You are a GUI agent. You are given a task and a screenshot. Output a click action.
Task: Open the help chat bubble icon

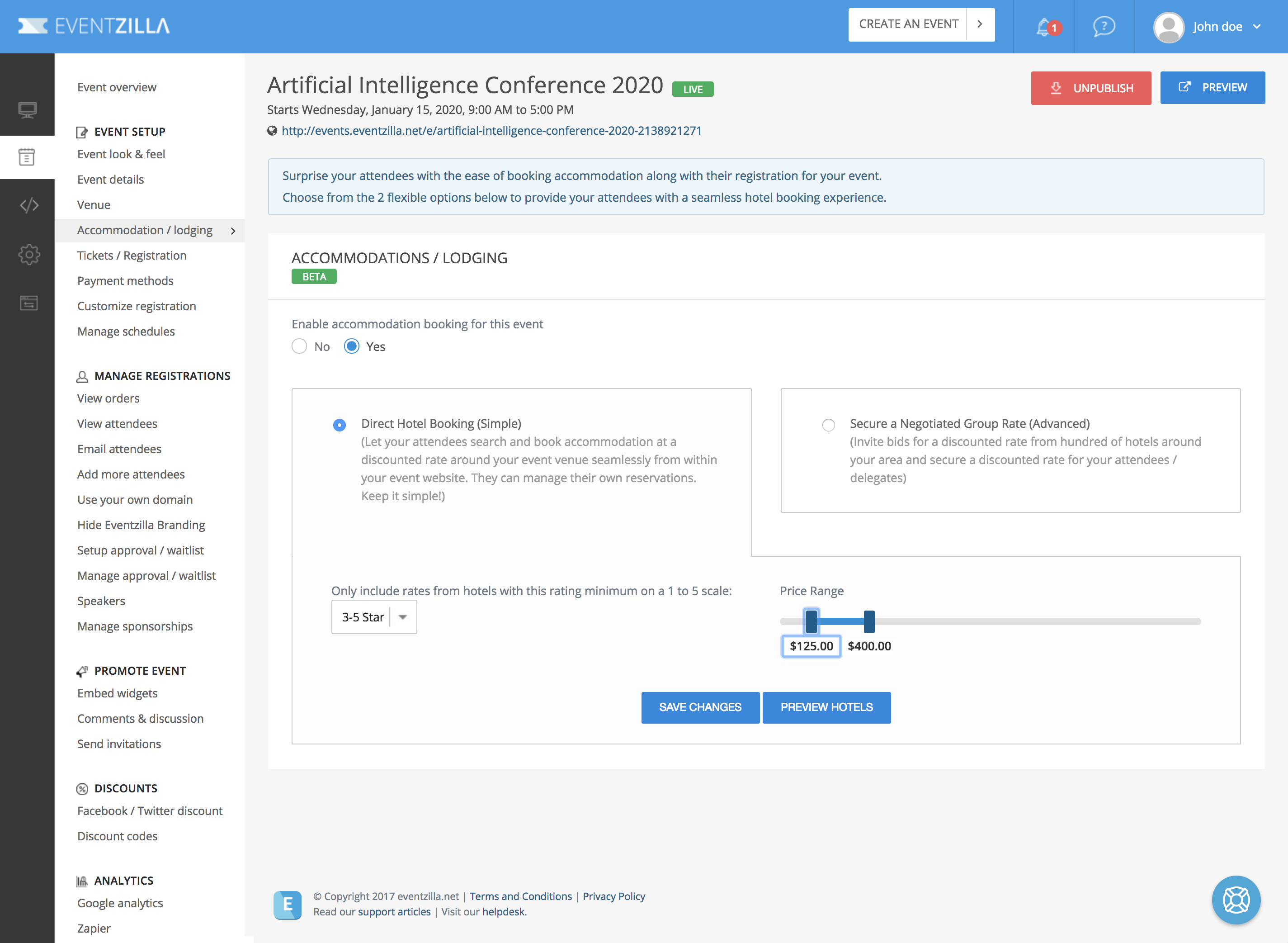point(1104,27)
